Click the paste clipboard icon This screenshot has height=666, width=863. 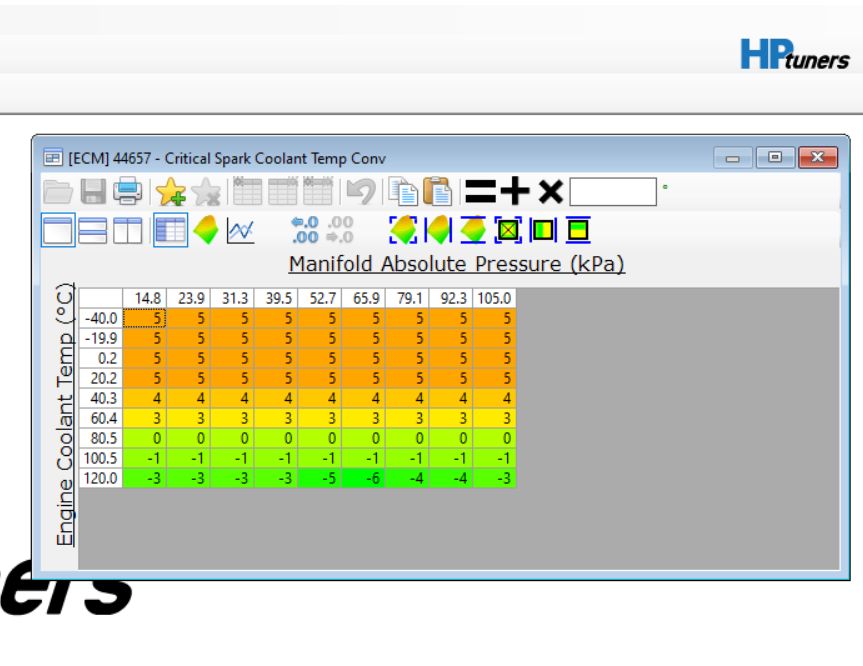point(437,191)
